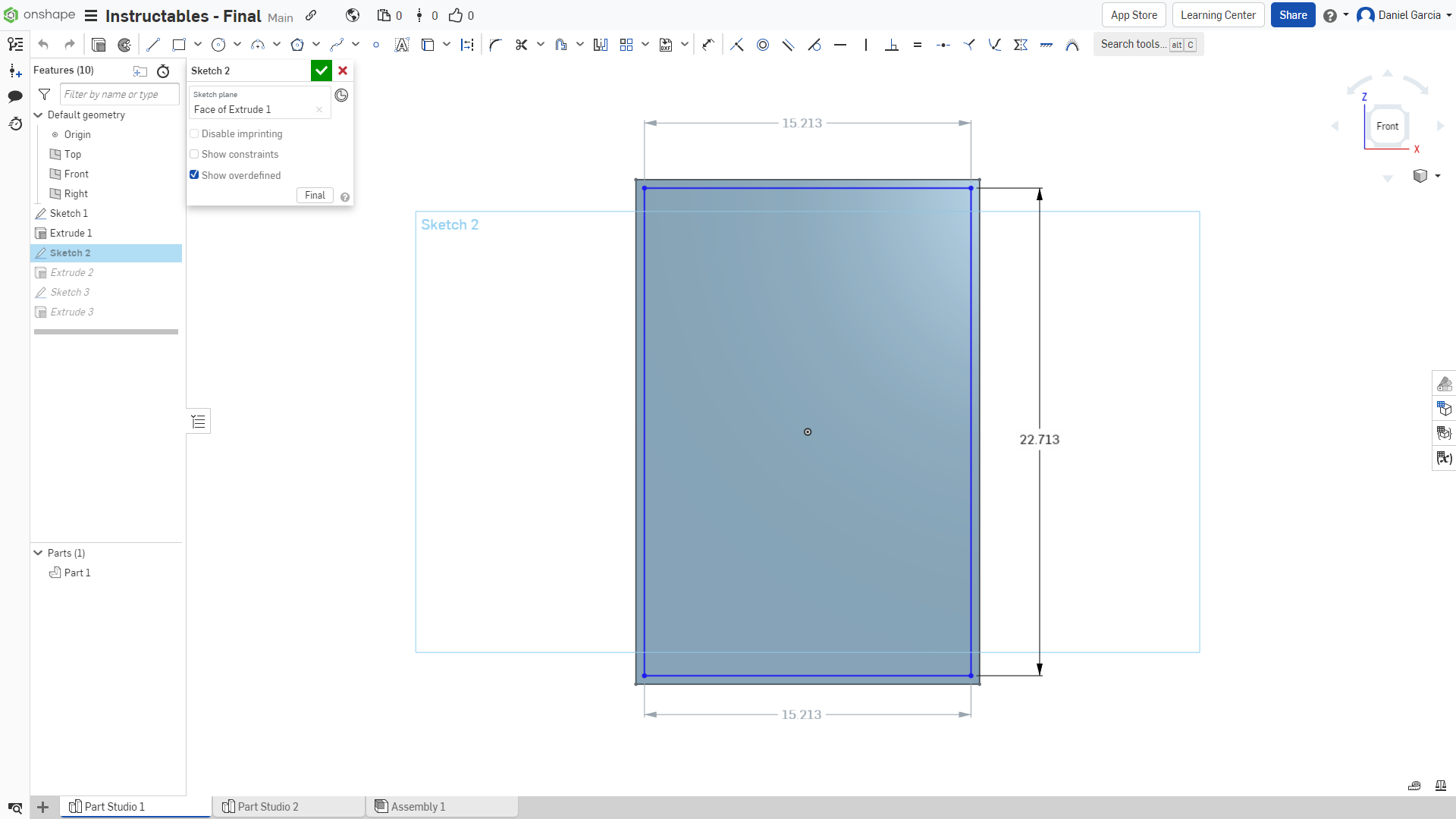Screen dimensions: 1456x819
Task: Activate the Sketch text tool
Action: (402, 45)
